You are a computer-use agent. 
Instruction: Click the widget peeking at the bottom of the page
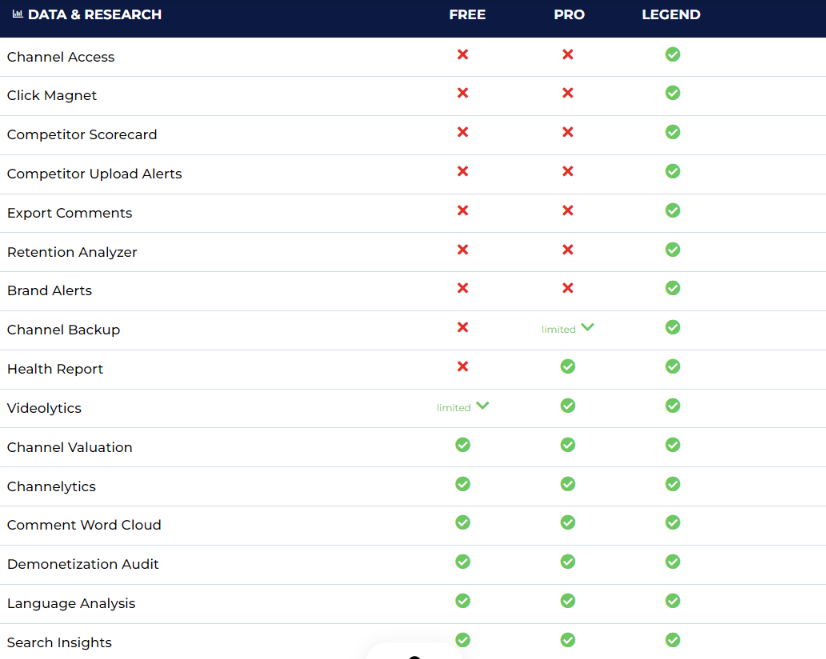point(413,653)
